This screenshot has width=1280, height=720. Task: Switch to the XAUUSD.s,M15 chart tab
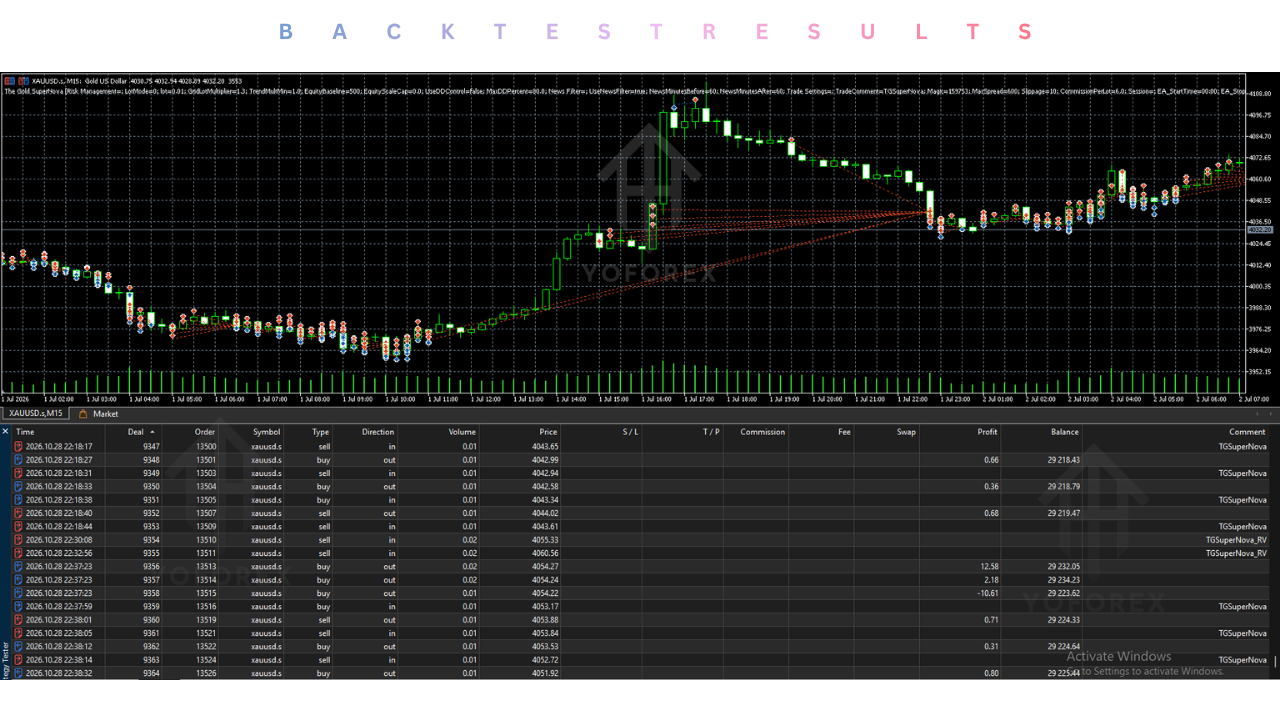tap(36, 413)
